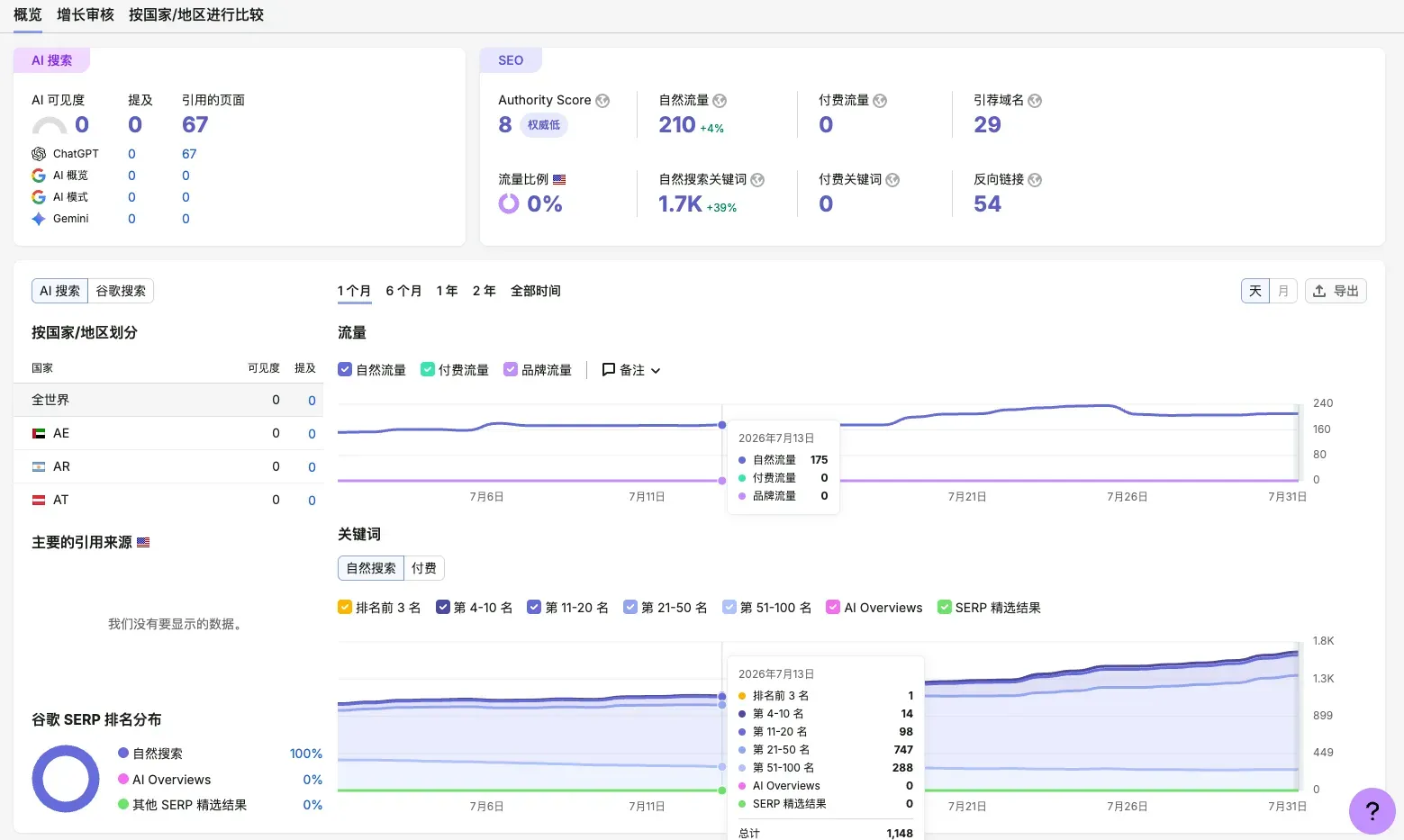Open the purple help question mark
This screenshot has width=1404, height=840.
coord(1372,810)
